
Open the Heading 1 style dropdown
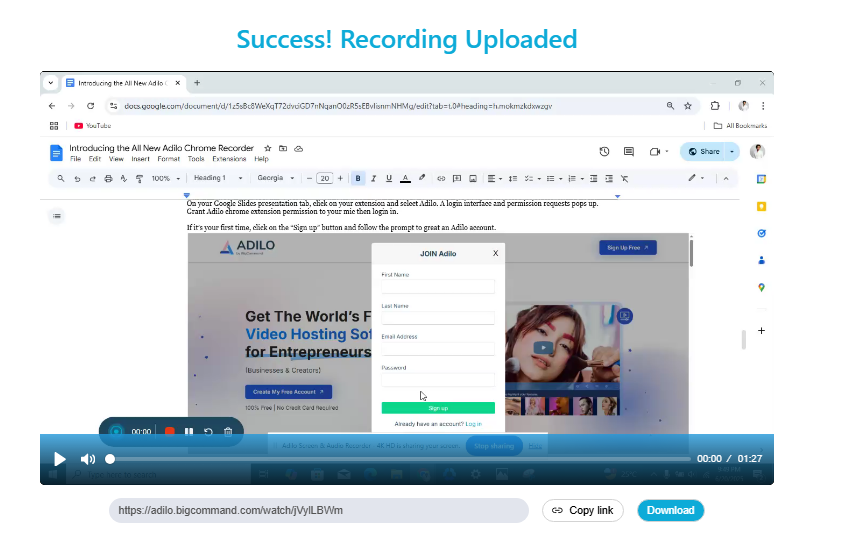coord(218,178)
